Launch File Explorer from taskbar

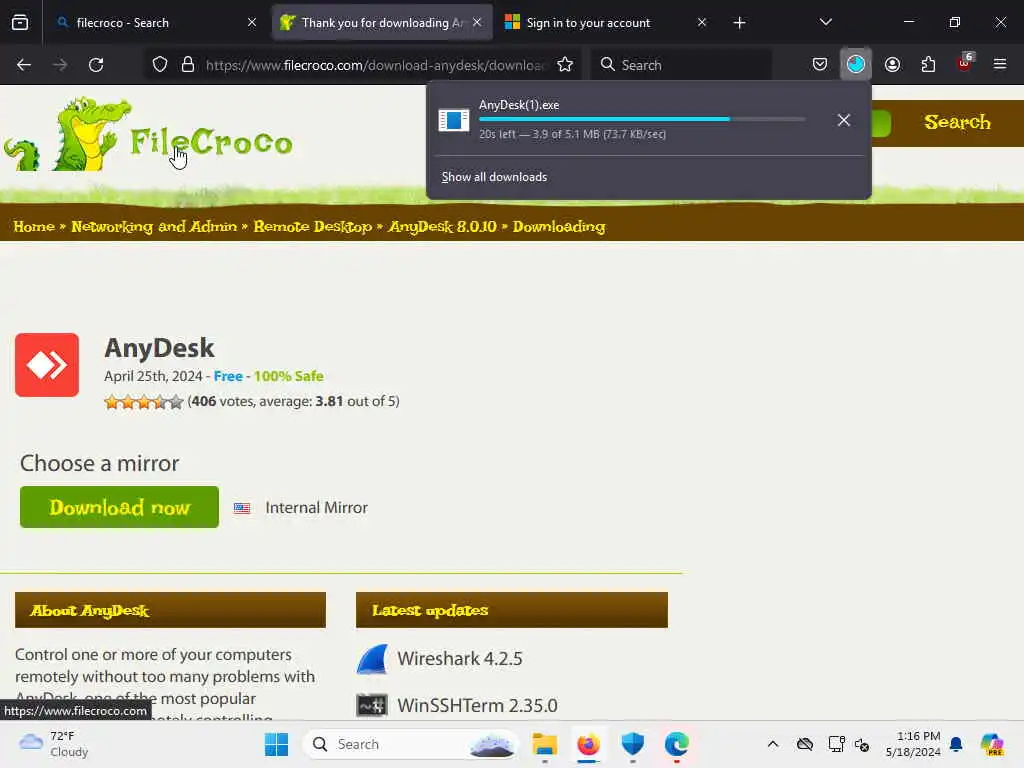(x=545, y=744)
